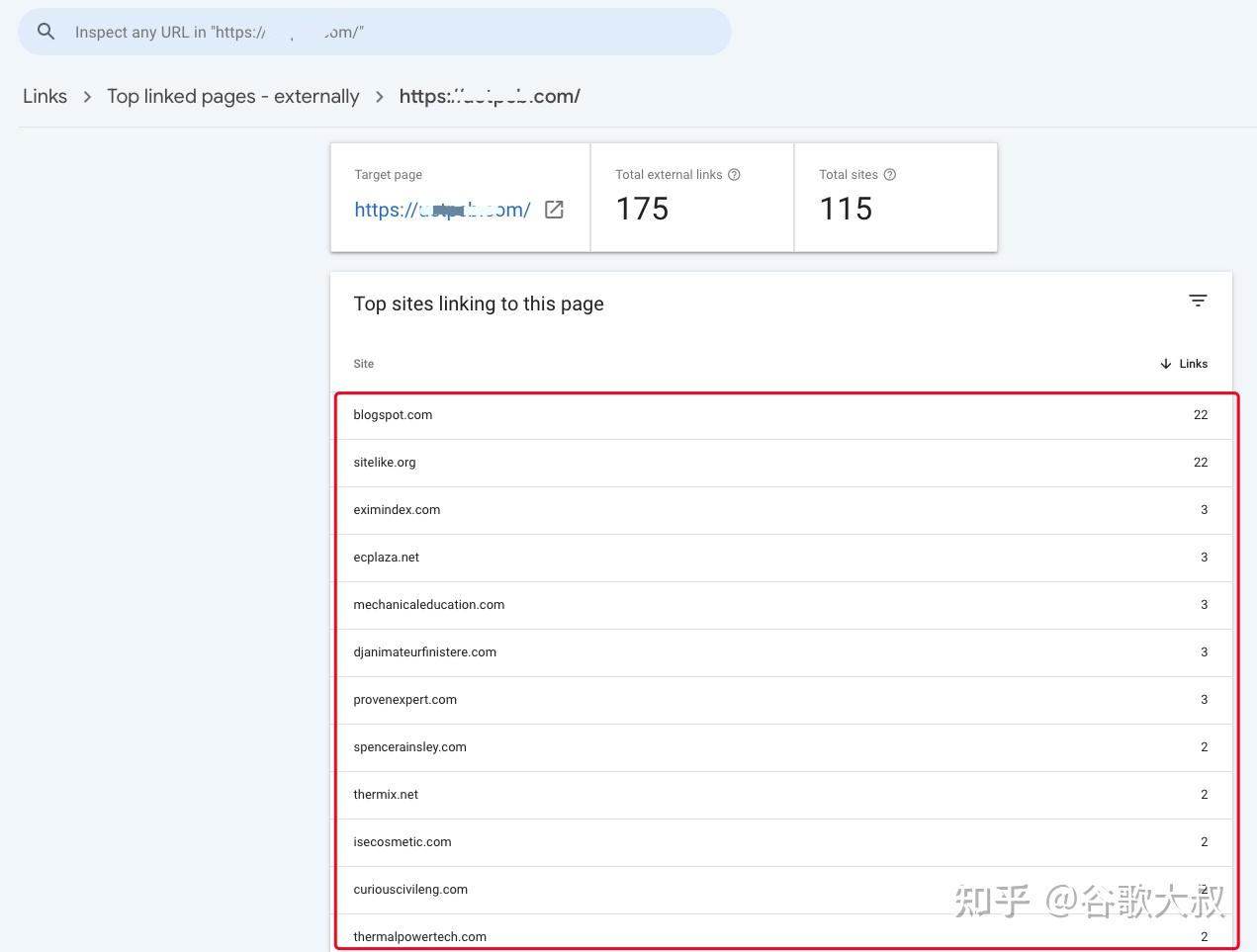Select the provenexpert.com row
Image resolution: width=1257 pixels, height=952 pixels.
tap(781, 700)
